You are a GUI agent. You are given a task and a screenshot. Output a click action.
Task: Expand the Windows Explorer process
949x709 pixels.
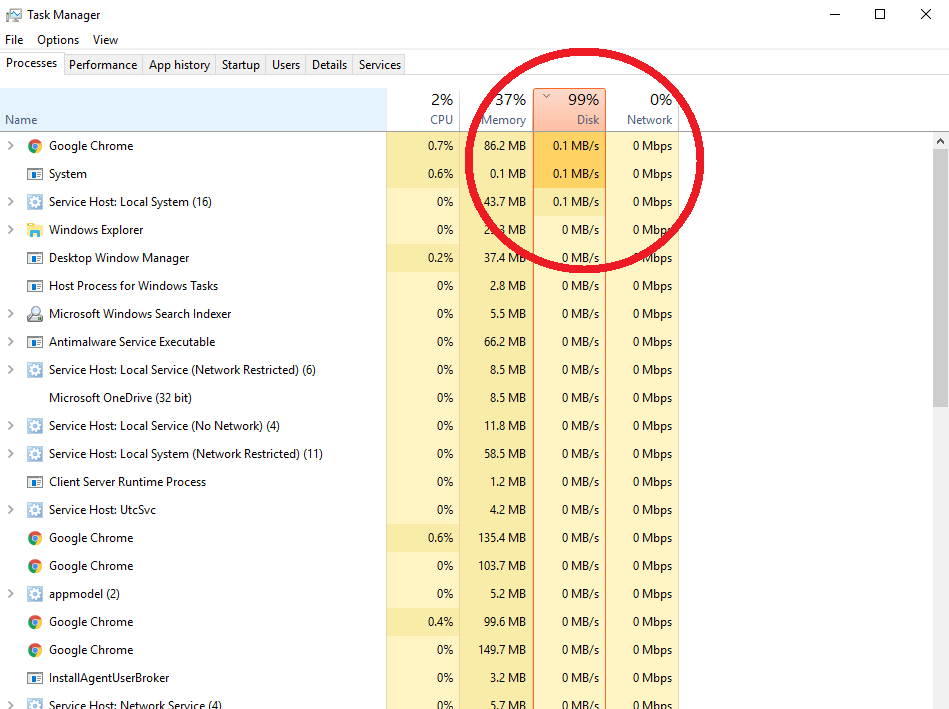point(10,229)
